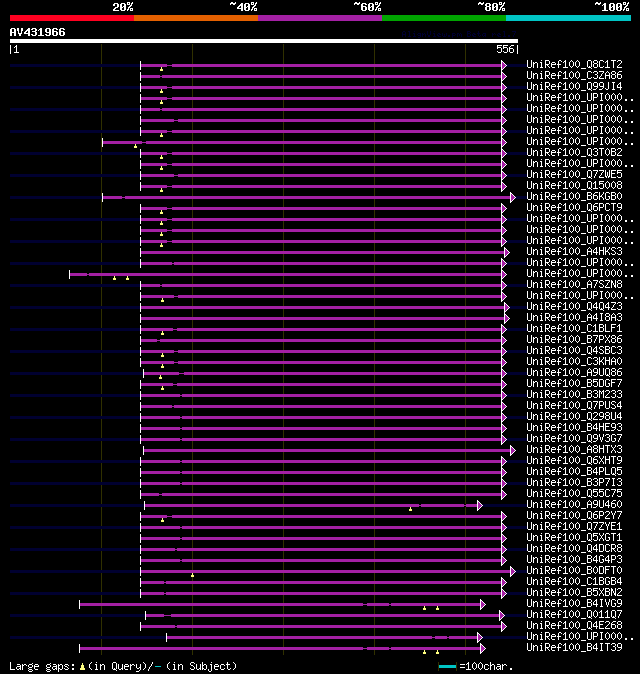Select the UniRef100_B7PX86 label
Image resolution: width=640 pixels, height=674 pixels.
click(x=574, y=340)
